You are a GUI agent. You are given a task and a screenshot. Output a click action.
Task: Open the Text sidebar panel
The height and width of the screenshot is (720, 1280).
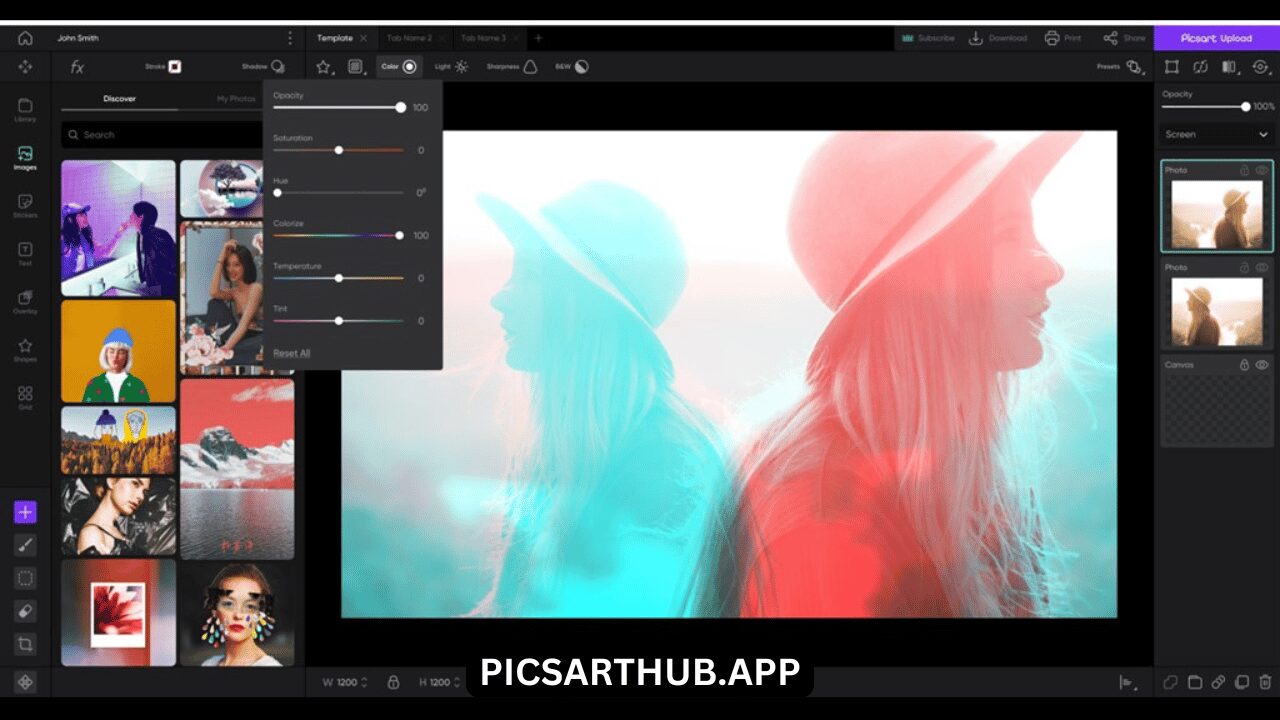click(x=25, y=254)
